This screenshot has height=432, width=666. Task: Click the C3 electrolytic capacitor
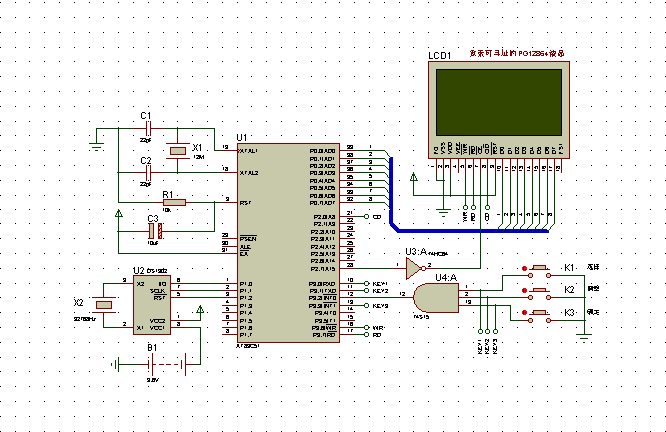tap(154, 230)
